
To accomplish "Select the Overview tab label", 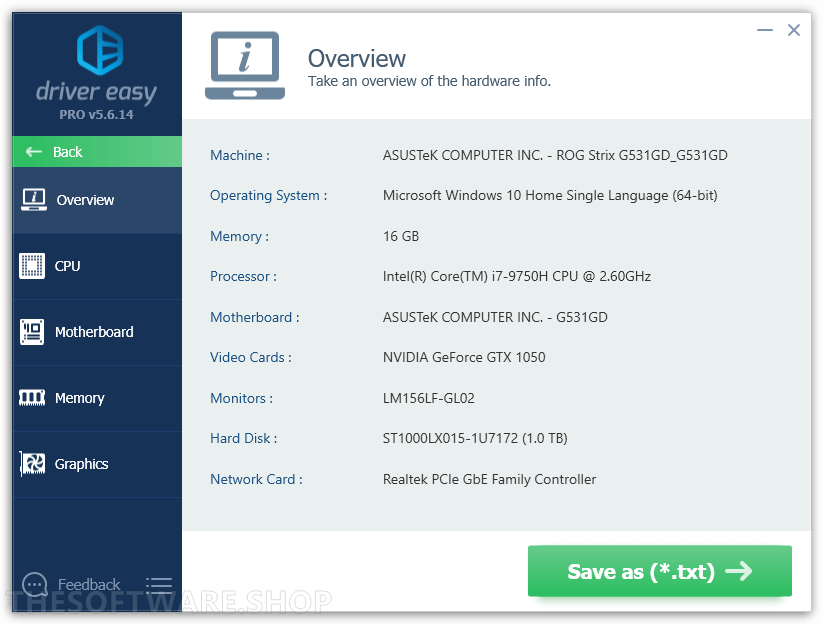I will point(85,200).
